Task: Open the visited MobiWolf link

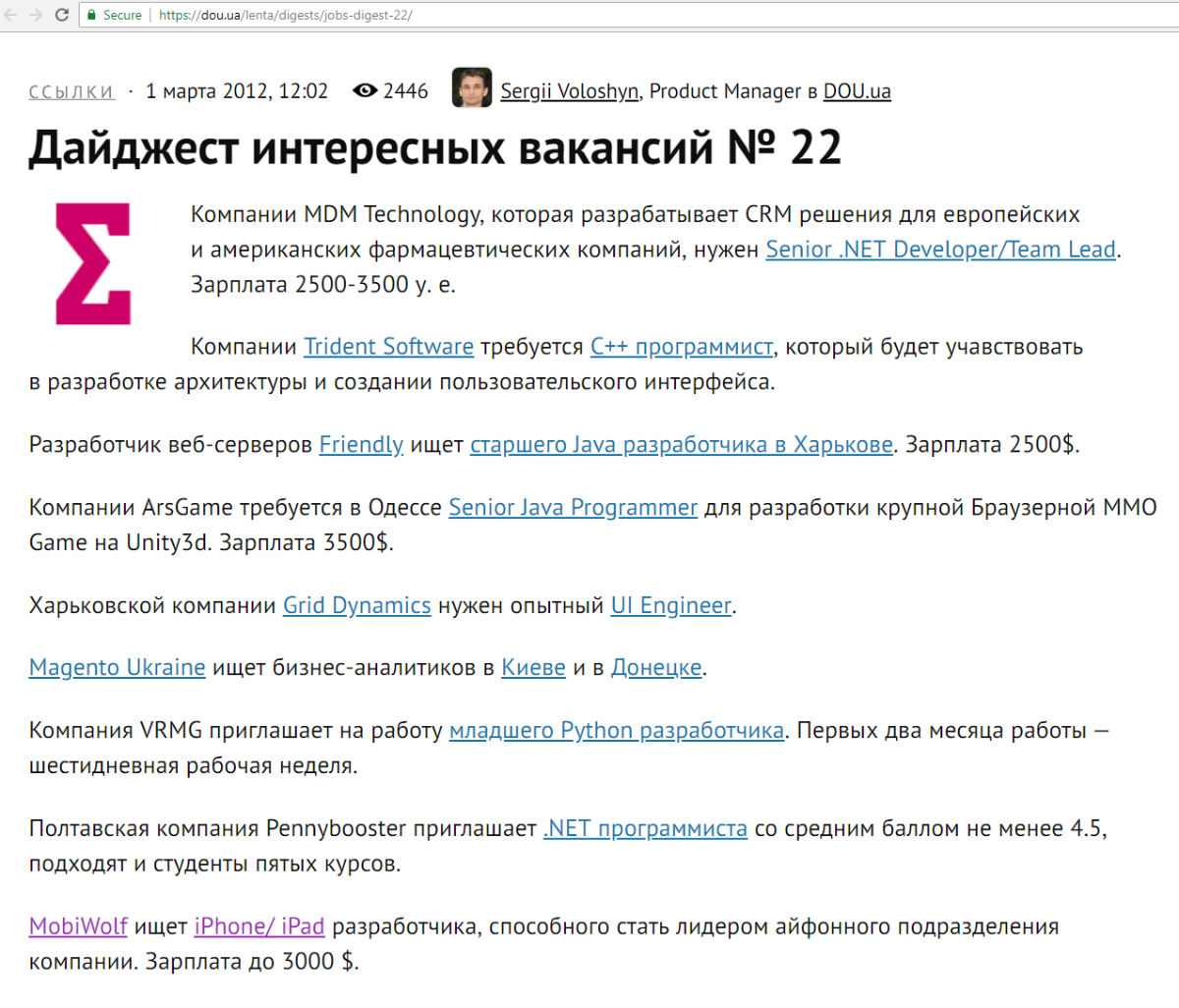Action: pyautogui.click(x=78, y=926)
